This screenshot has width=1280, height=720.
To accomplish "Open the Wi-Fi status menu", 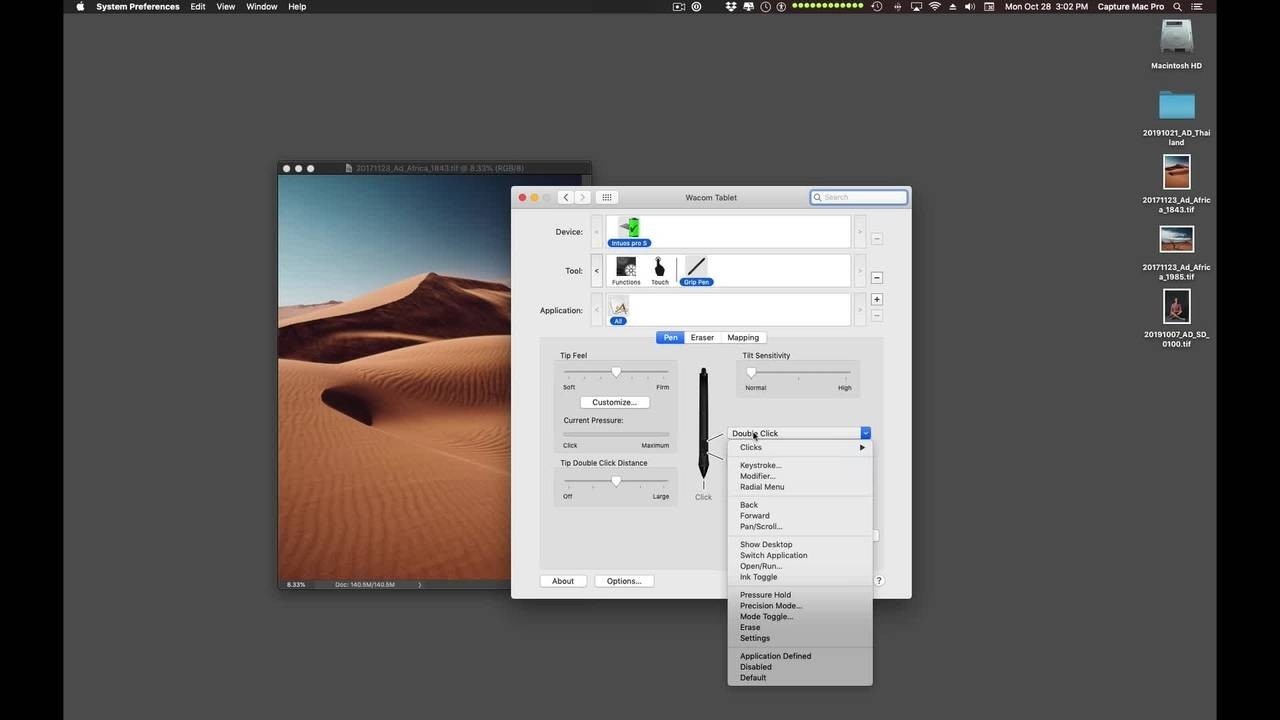I will coord(935,7).
